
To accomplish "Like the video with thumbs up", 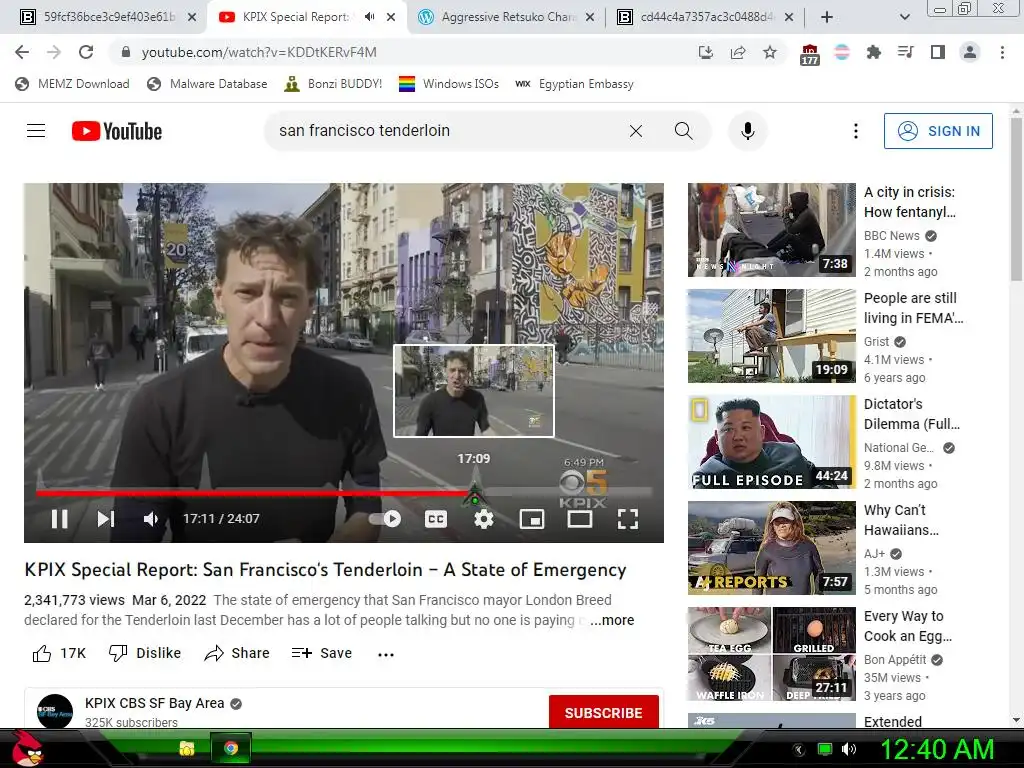I will [x=59, y=653].
